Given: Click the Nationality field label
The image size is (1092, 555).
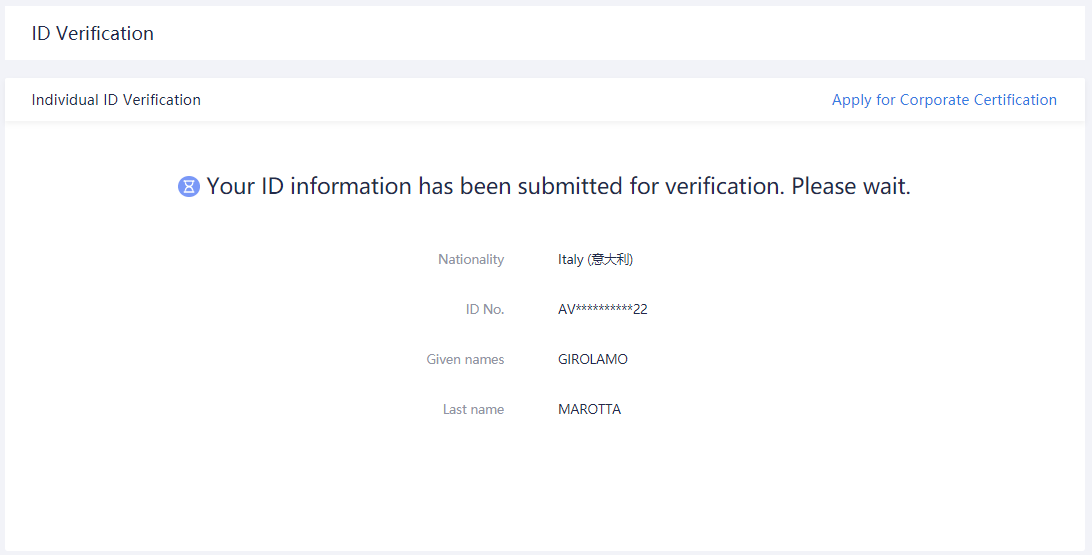Looking at the screenshot, I should pos(471,259).
